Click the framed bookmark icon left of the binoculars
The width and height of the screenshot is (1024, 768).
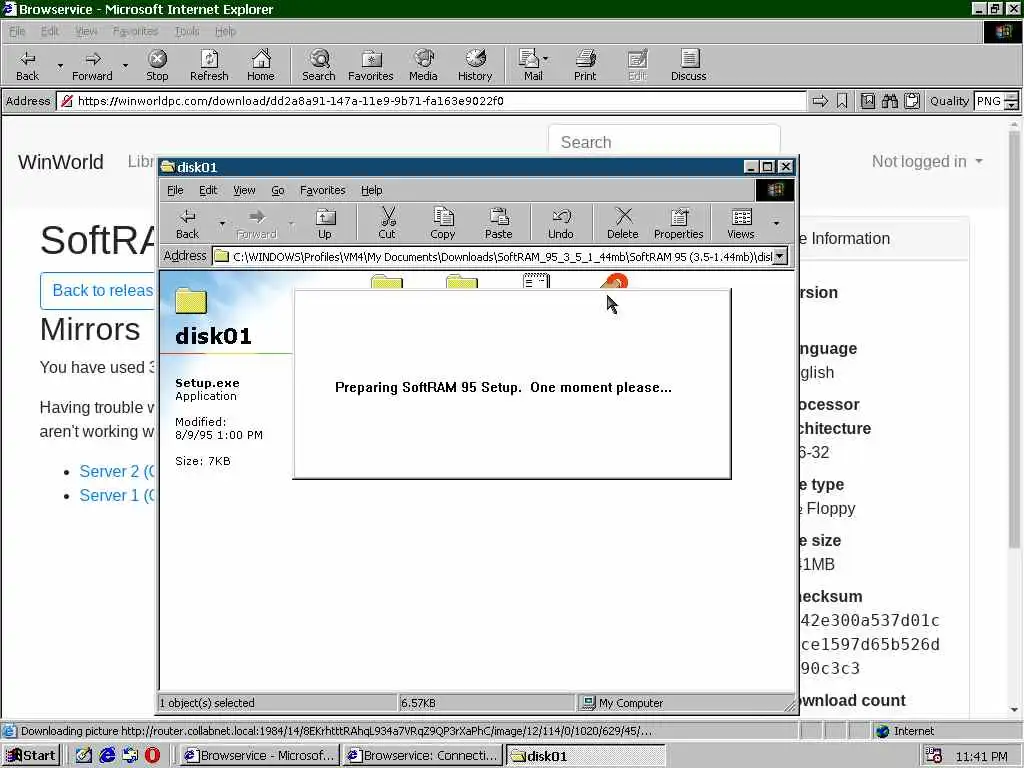pyautogui.click(x=867, y=101)
